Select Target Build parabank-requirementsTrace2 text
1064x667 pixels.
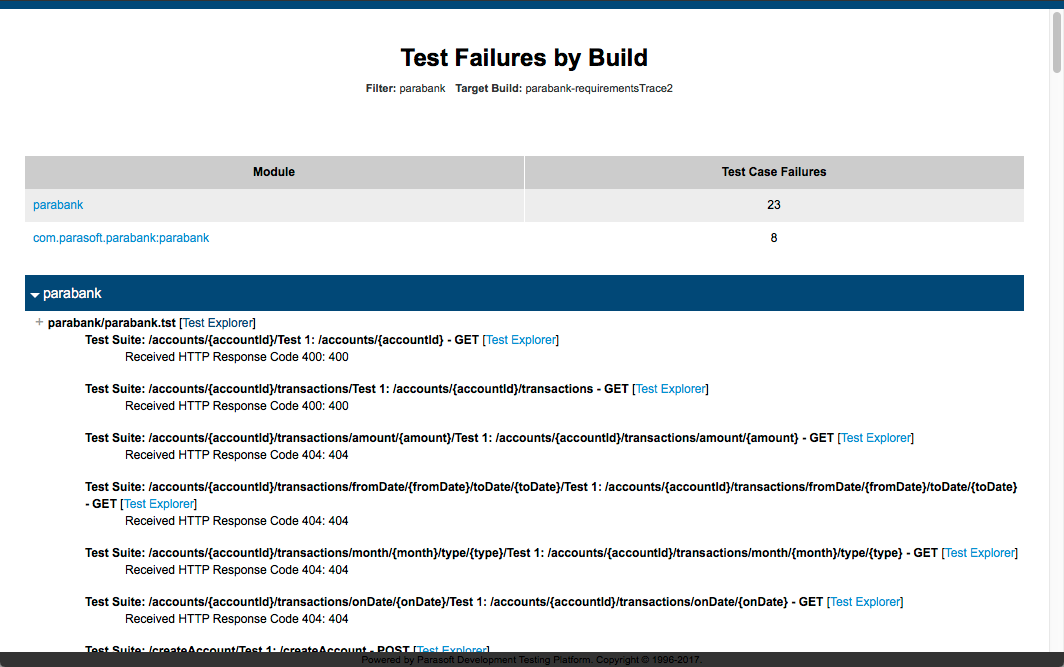(564, 88)
